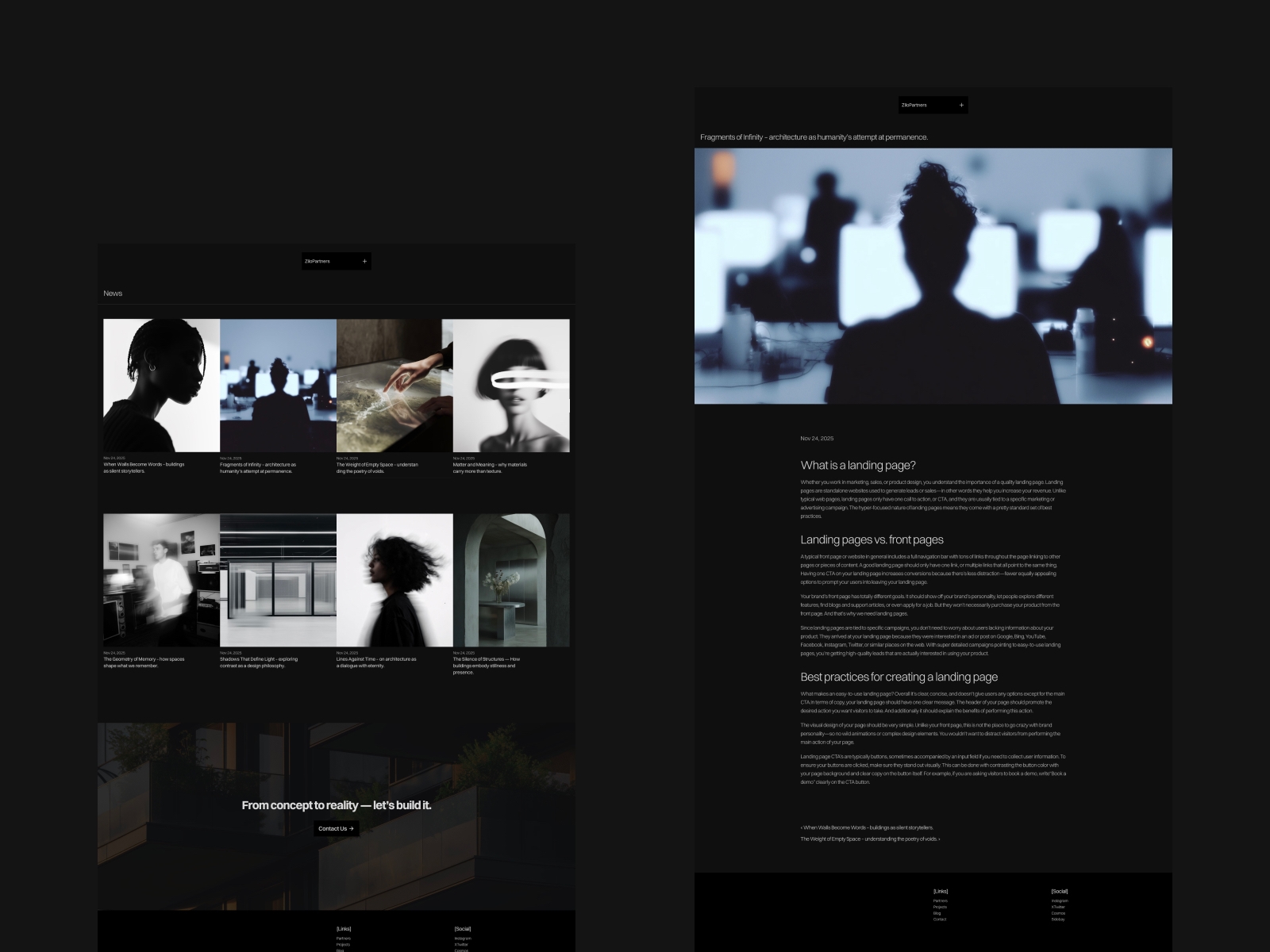
Task: Open the plus menu icon on the News page header
Action: point(364,261)
